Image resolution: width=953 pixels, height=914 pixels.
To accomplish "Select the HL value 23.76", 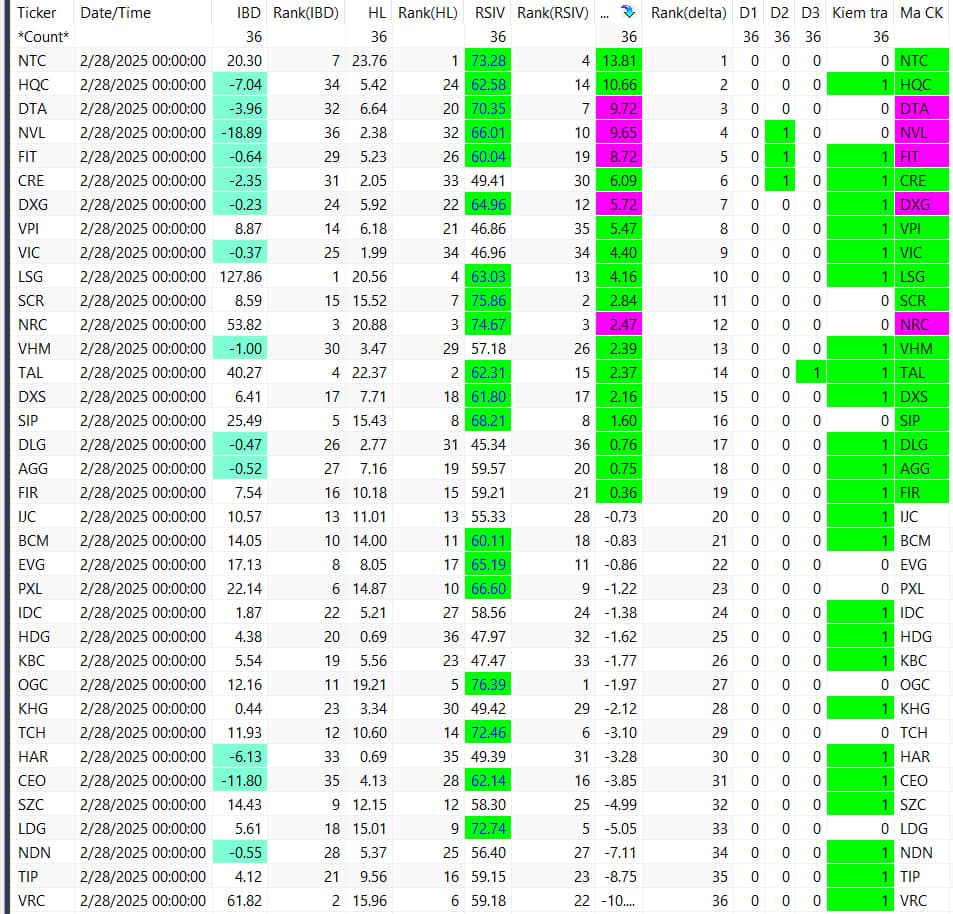I will tap(369, 61).
